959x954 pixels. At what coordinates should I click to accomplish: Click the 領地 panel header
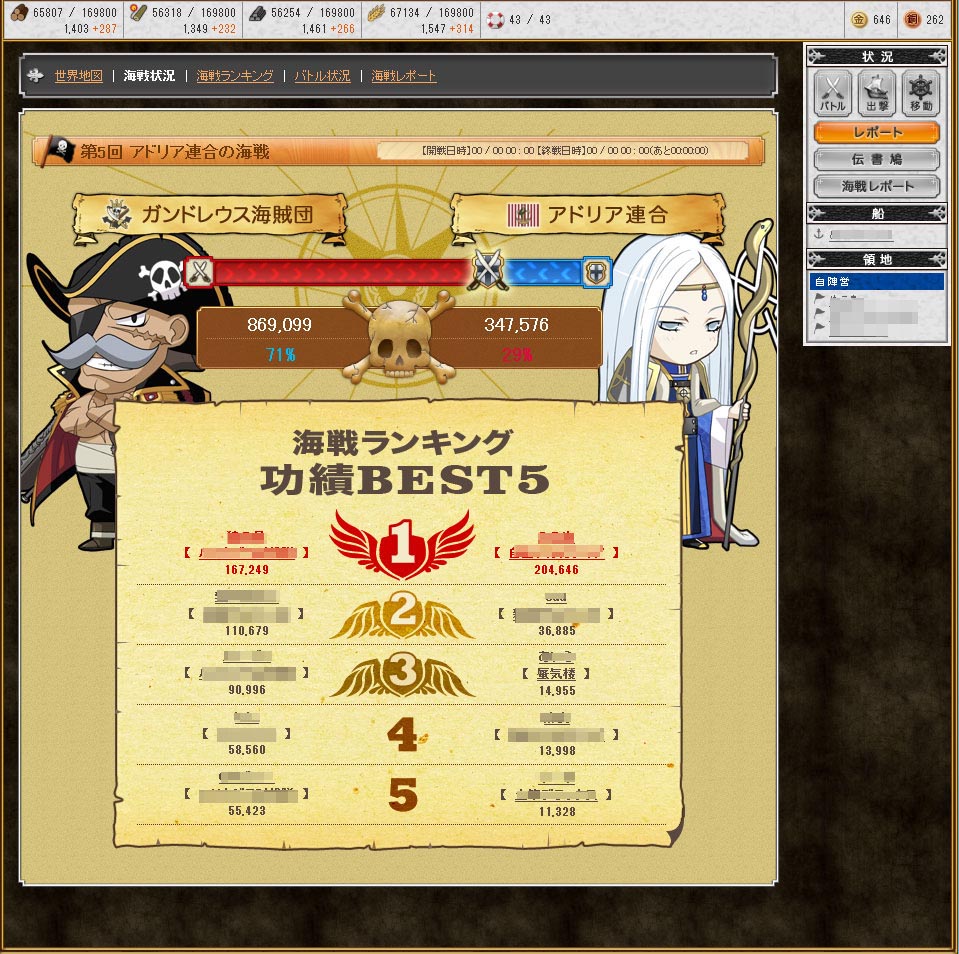tap(876, 259)
